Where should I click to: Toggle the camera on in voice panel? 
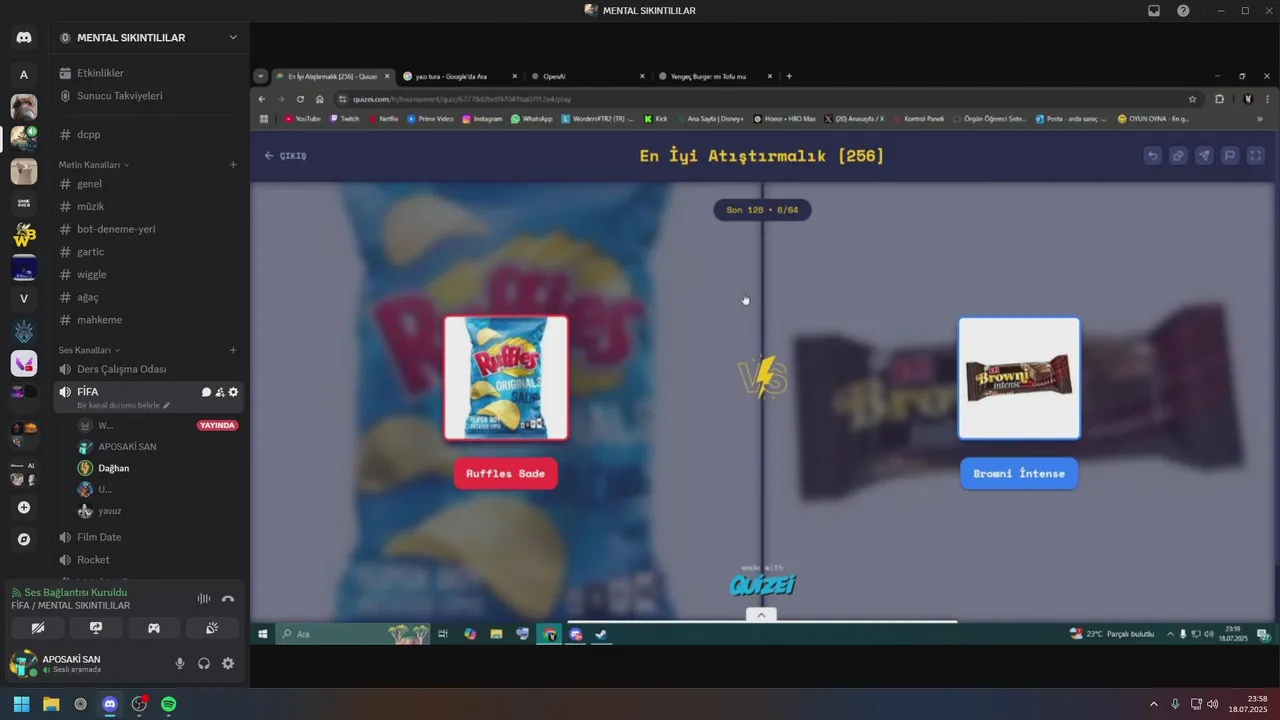tap(38, 628)
